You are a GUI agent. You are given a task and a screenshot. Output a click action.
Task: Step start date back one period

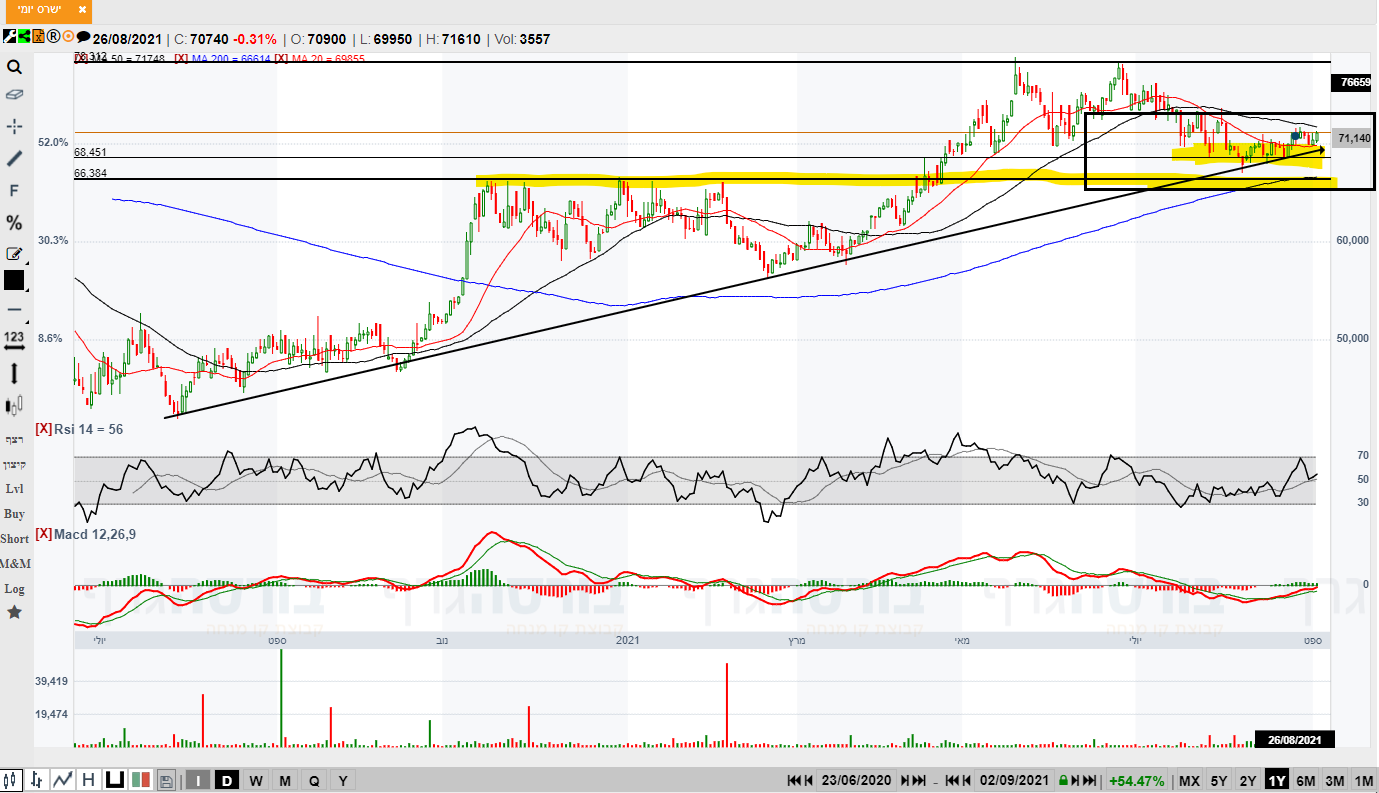tap(808, 780)
